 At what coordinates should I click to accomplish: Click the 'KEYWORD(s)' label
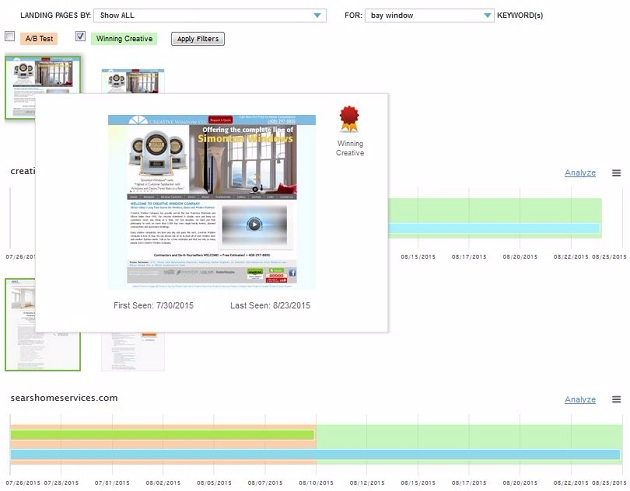(520, 15)
